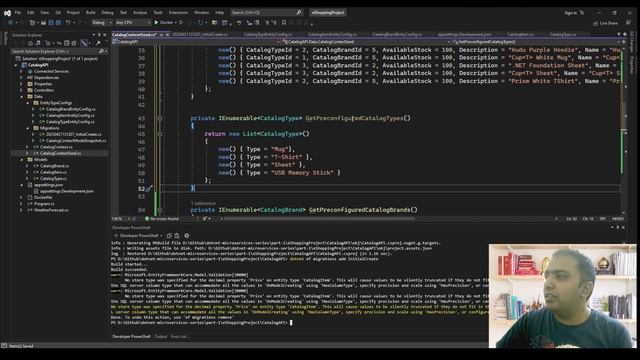Click the quick actions screwdriver icon on line 52
Screen dimensions: 640x360
pos(149,189)
